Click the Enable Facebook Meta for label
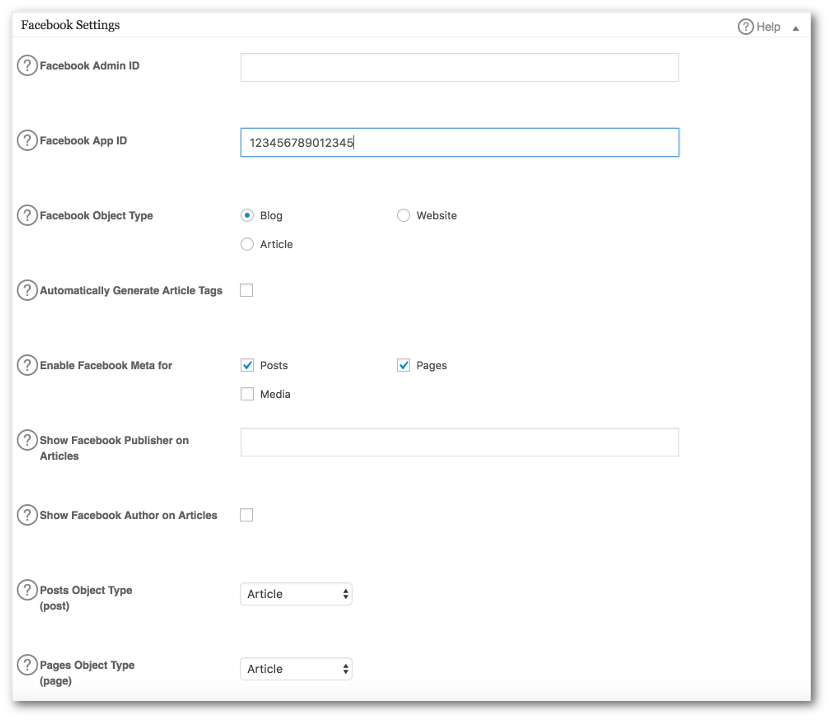 [x=106, y=365]
